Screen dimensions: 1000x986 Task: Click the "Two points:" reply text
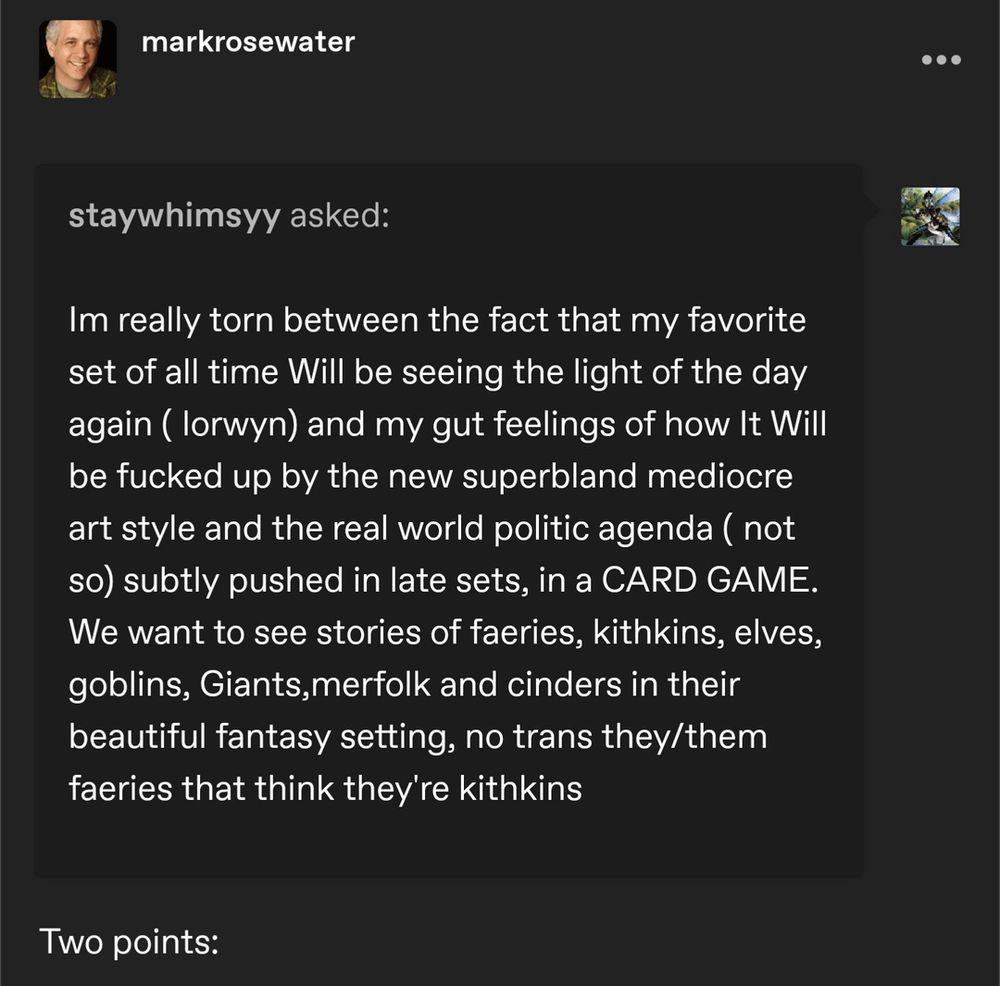(x=129, y=941)
